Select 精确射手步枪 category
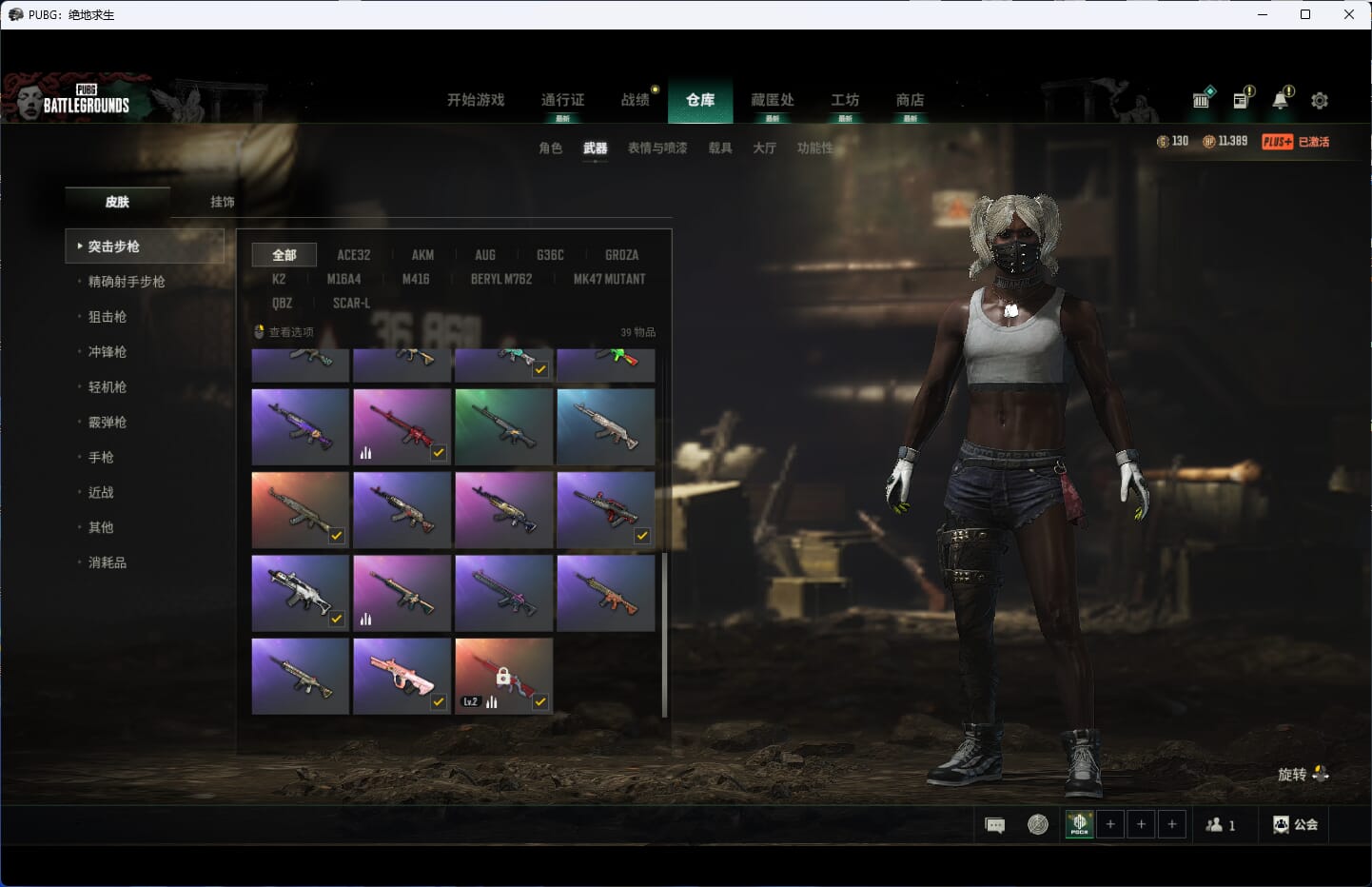This screenshot has height=887, width=1372. (x=127, y=282)
